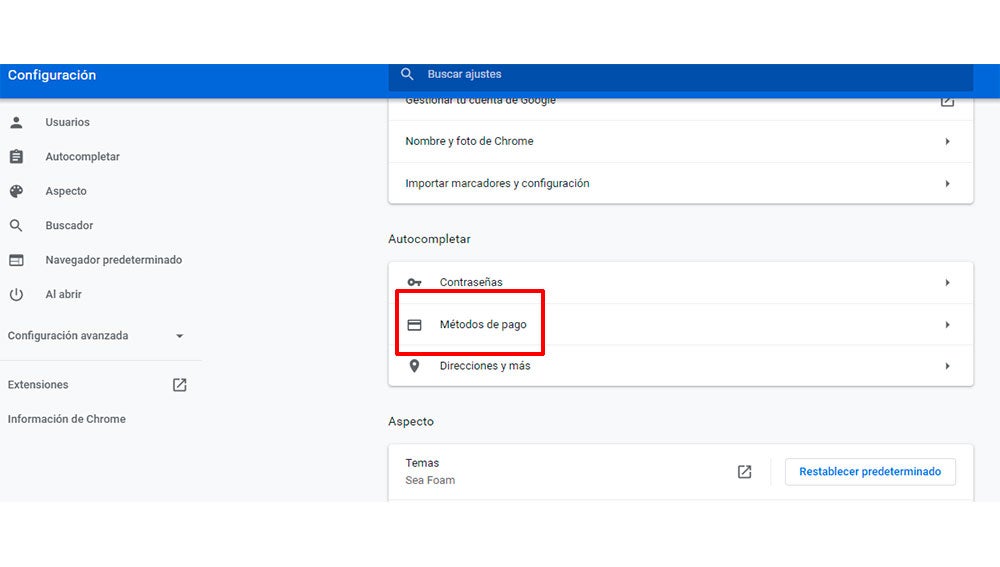
Task: Open the Nombre y foto de Chrome arrow
Action: tap(948, 141)
